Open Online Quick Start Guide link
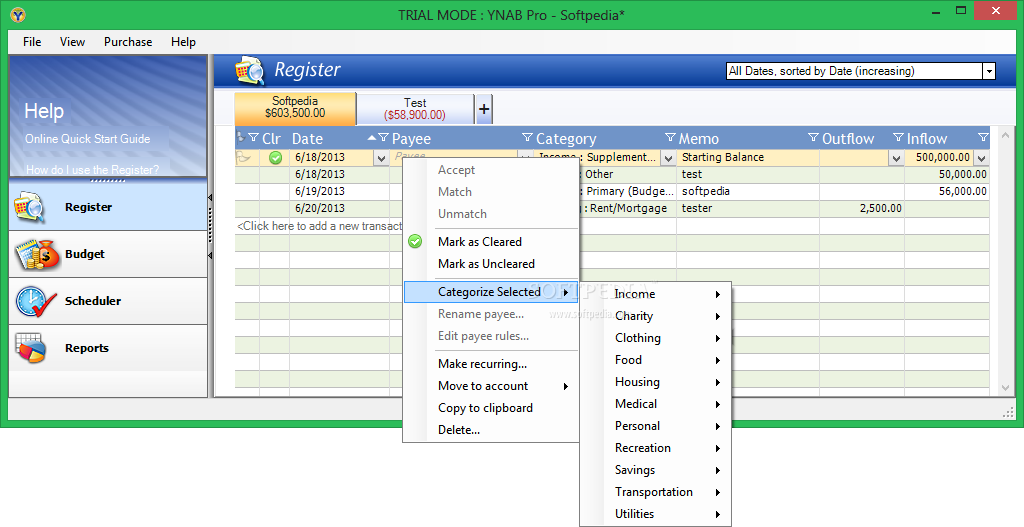Viewport: 1024px width, 527px height. pos(88,139)
